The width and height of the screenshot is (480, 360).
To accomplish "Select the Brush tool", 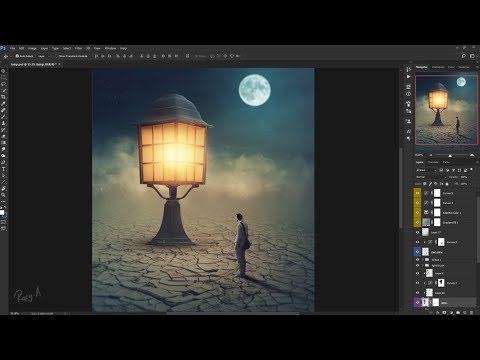I will (x=3, y=117).
